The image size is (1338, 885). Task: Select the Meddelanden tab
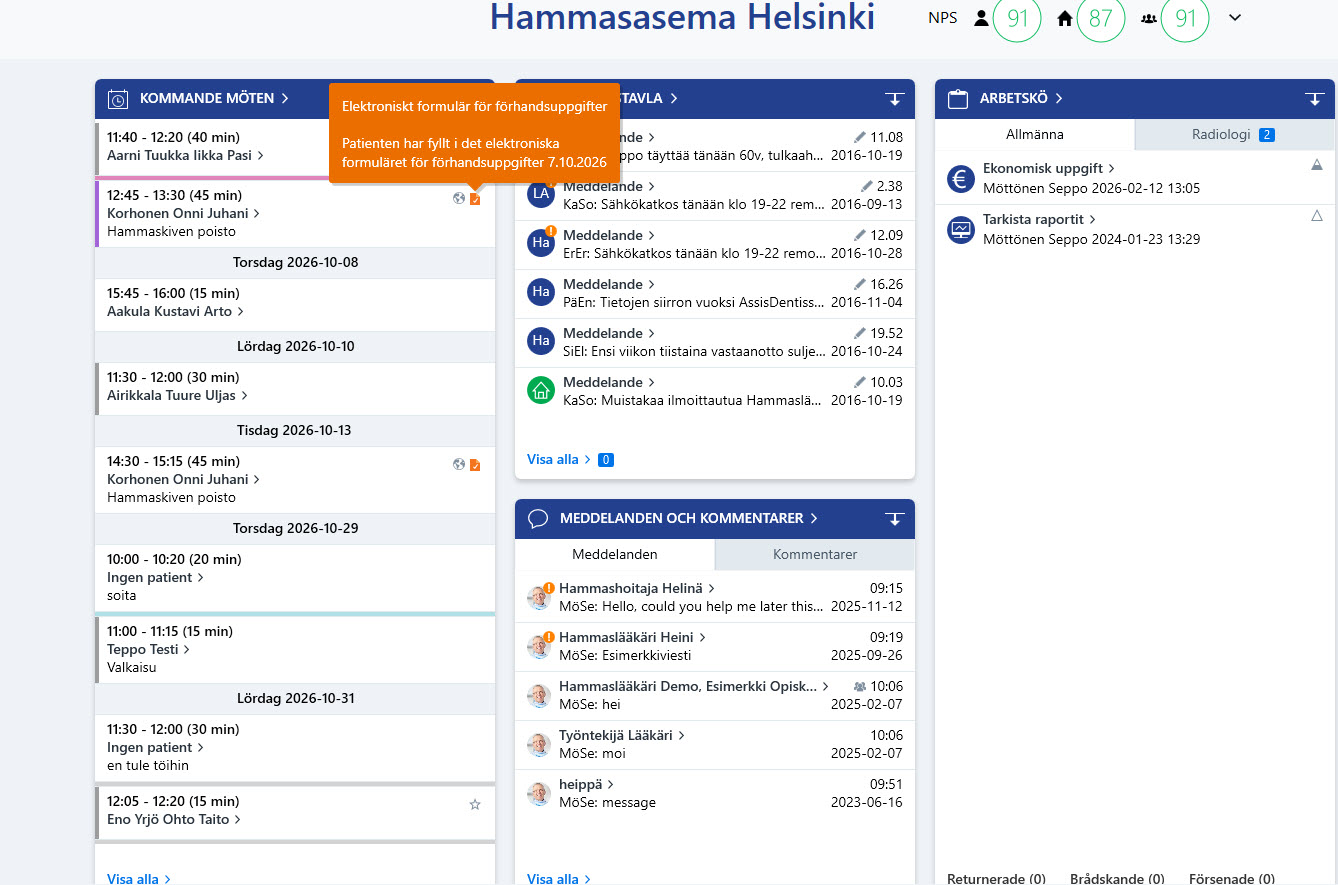[x=615, y=554]
